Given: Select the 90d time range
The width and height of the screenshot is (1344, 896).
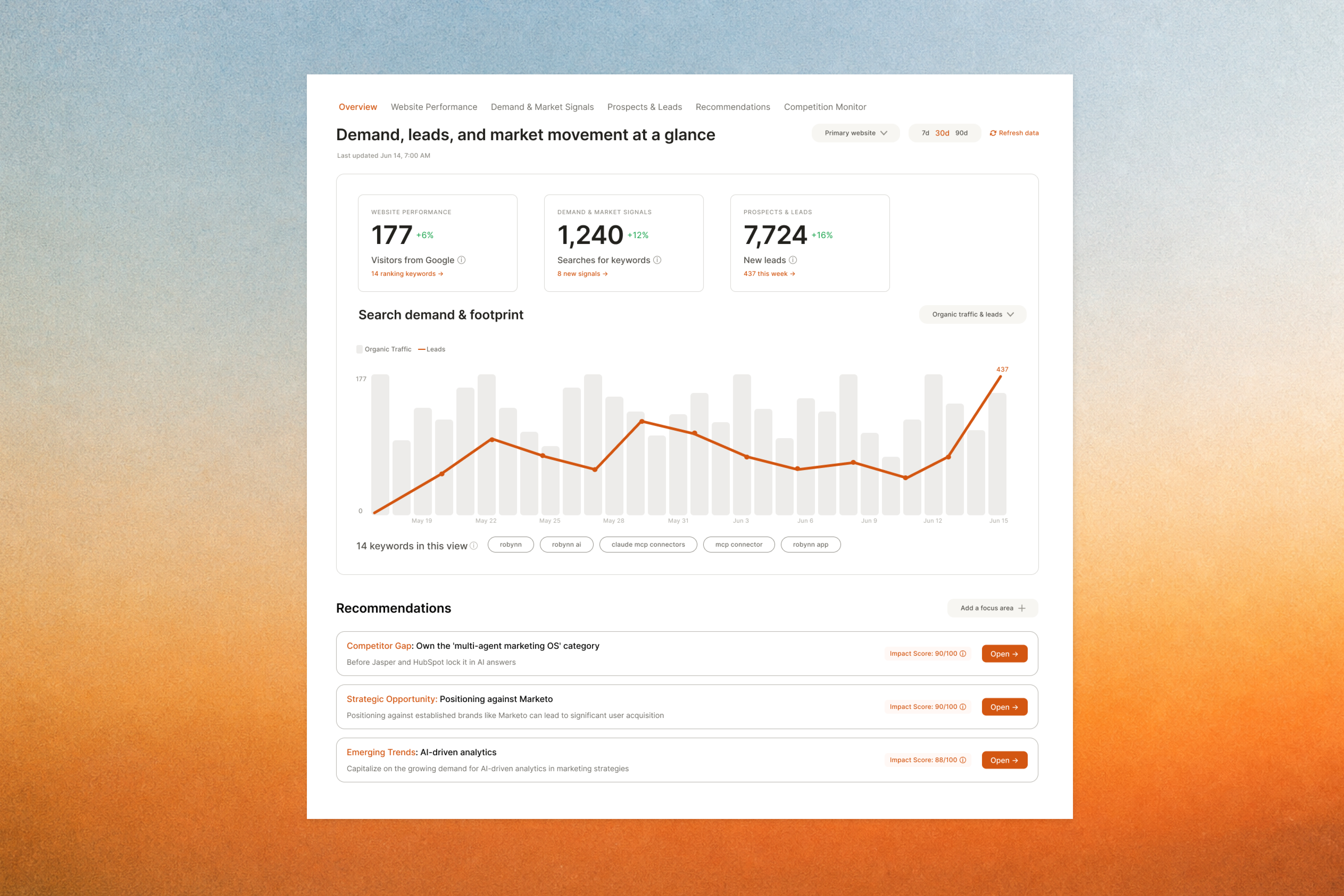Looking at the screenshot, I should (x=962, y=133).
